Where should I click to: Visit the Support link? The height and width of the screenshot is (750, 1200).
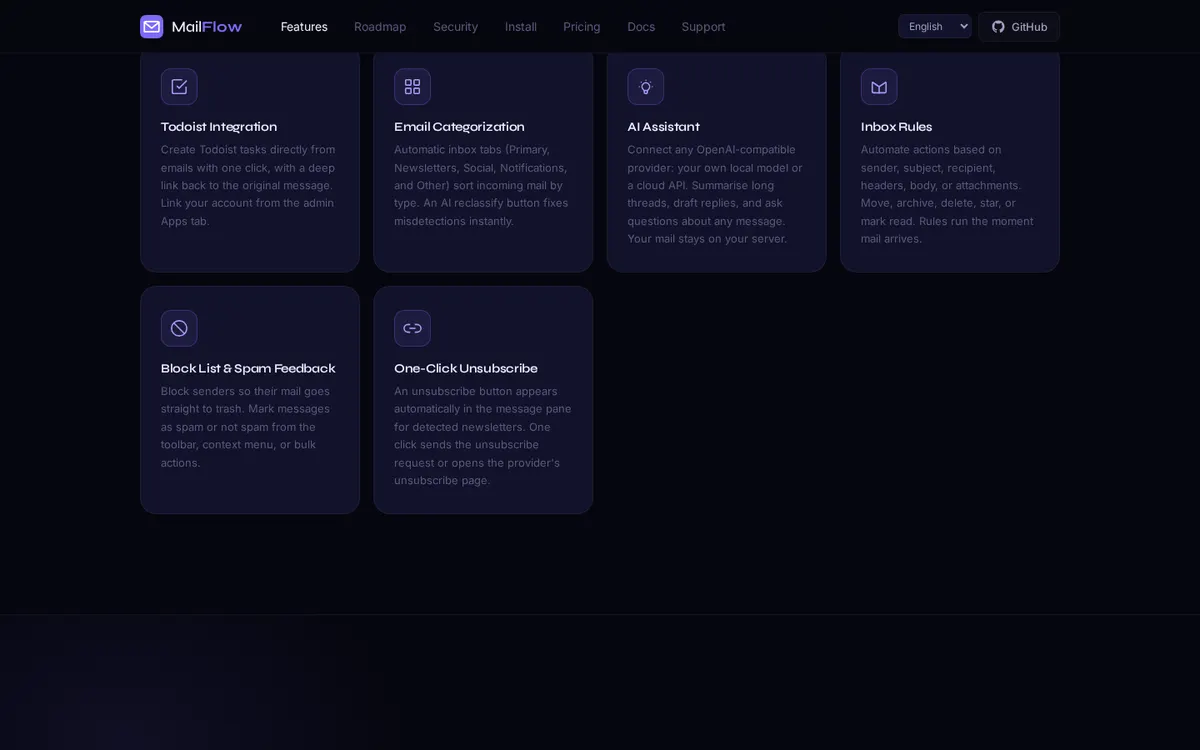coord(703,27)
